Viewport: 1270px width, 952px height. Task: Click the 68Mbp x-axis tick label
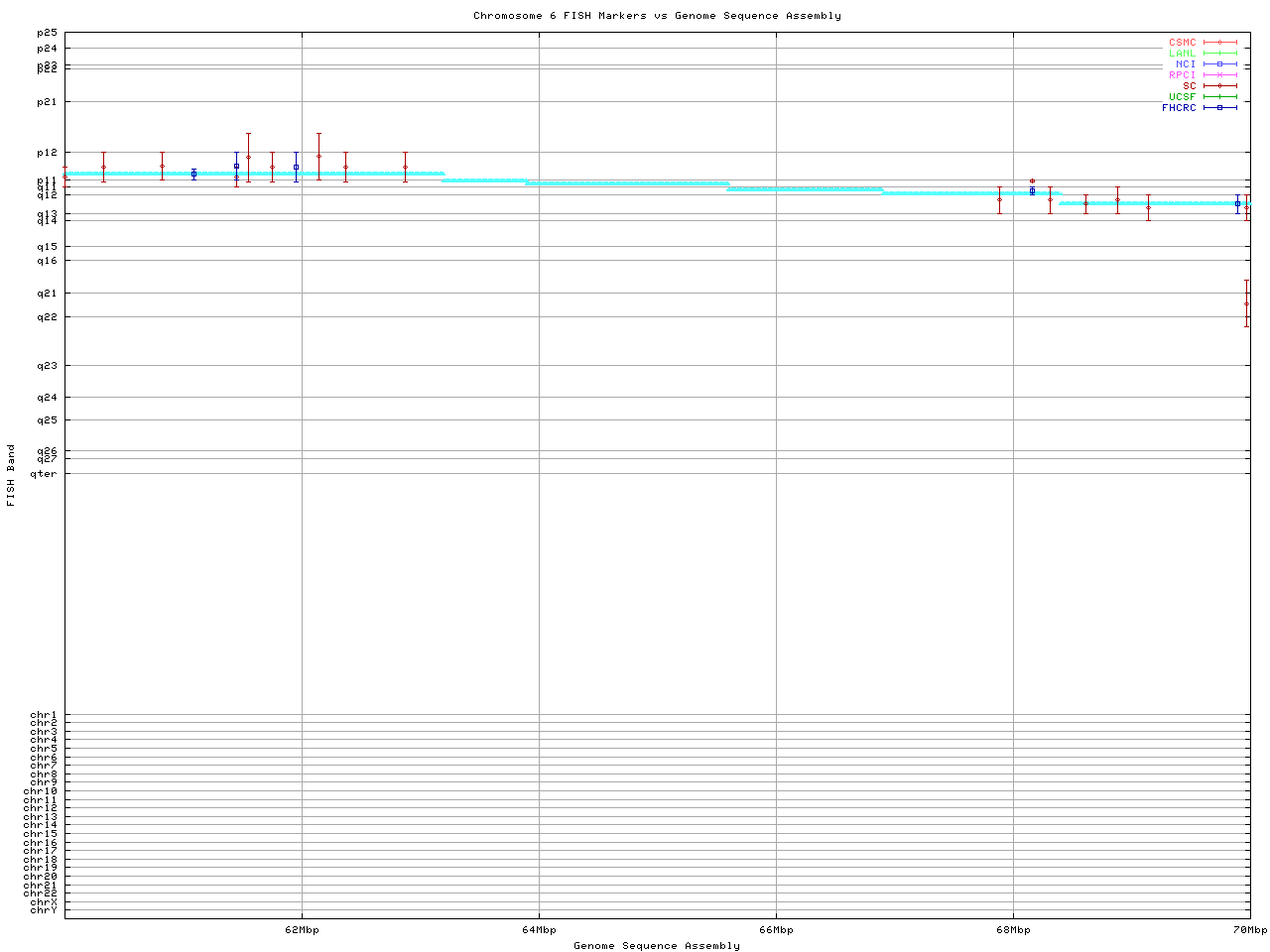[x=1013, y=930]
